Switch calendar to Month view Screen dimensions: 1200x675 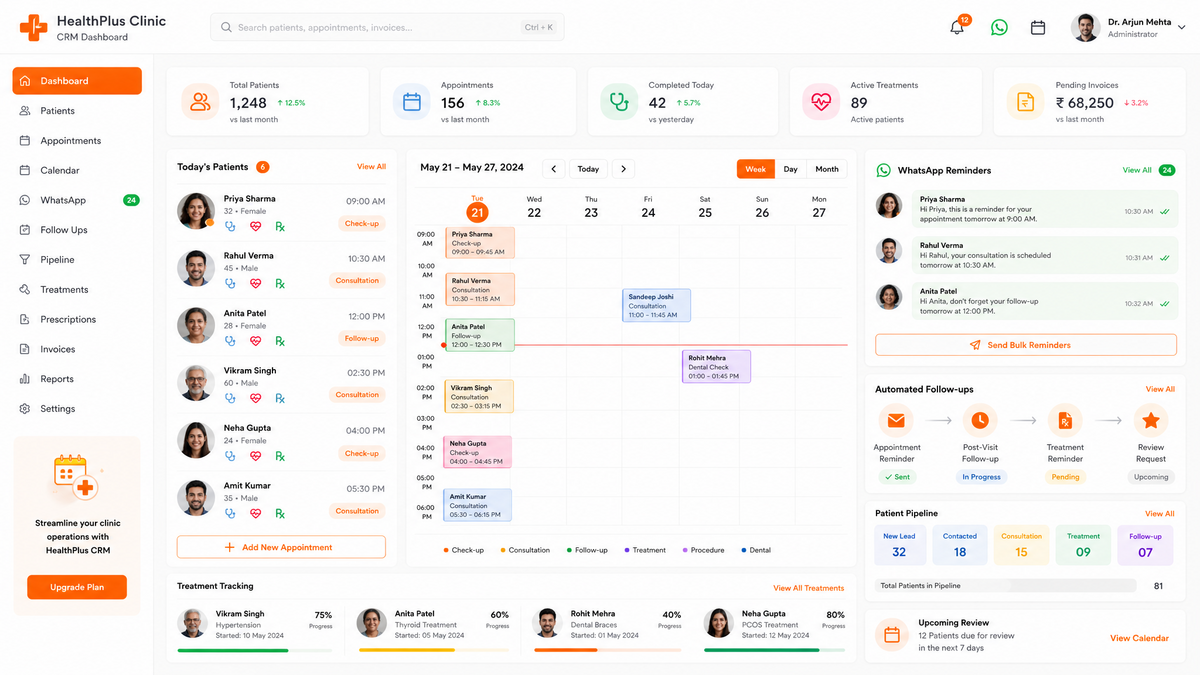pos(827,169)
